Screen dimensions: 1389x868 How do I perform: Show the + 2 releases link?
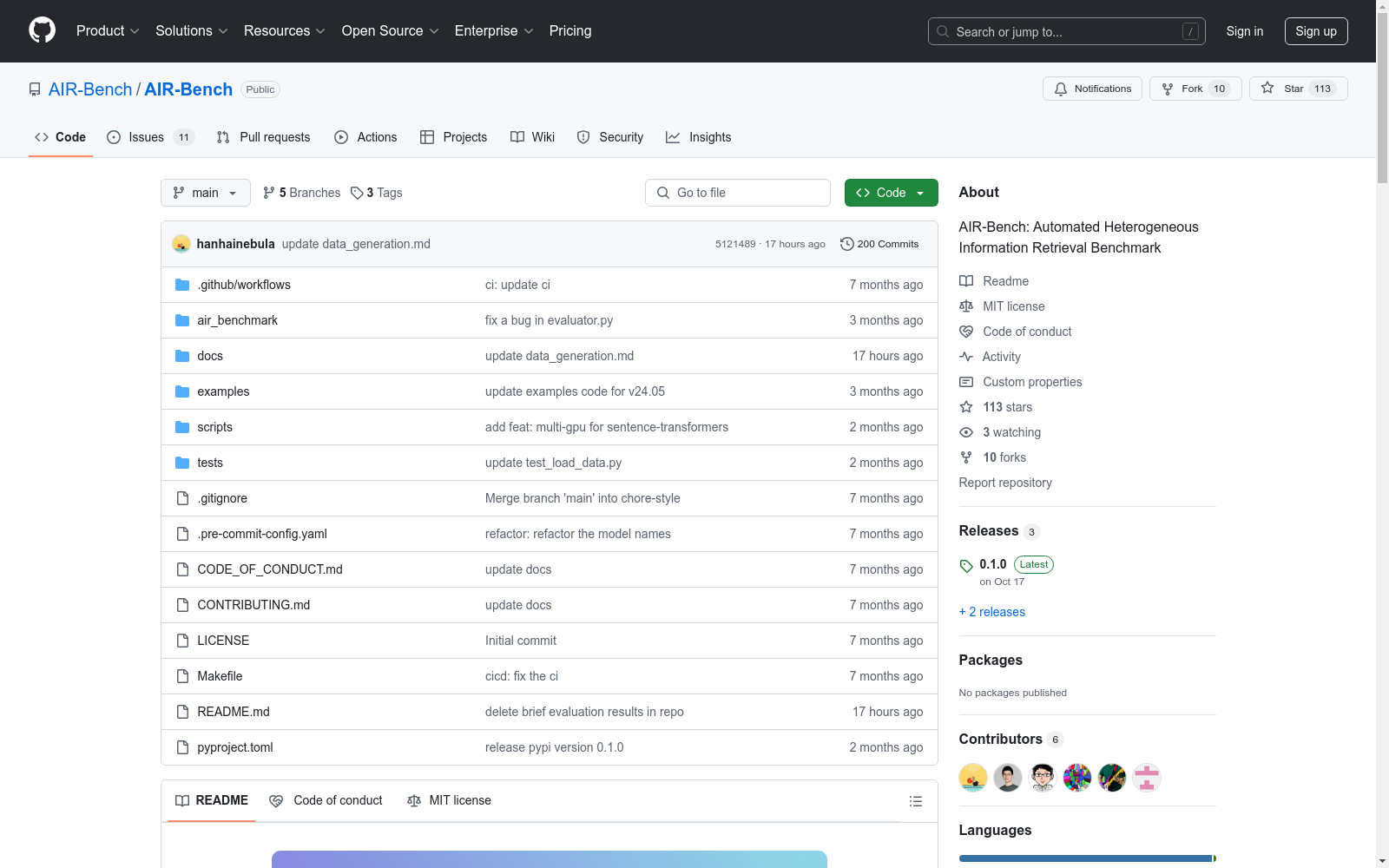pos(992,612)
